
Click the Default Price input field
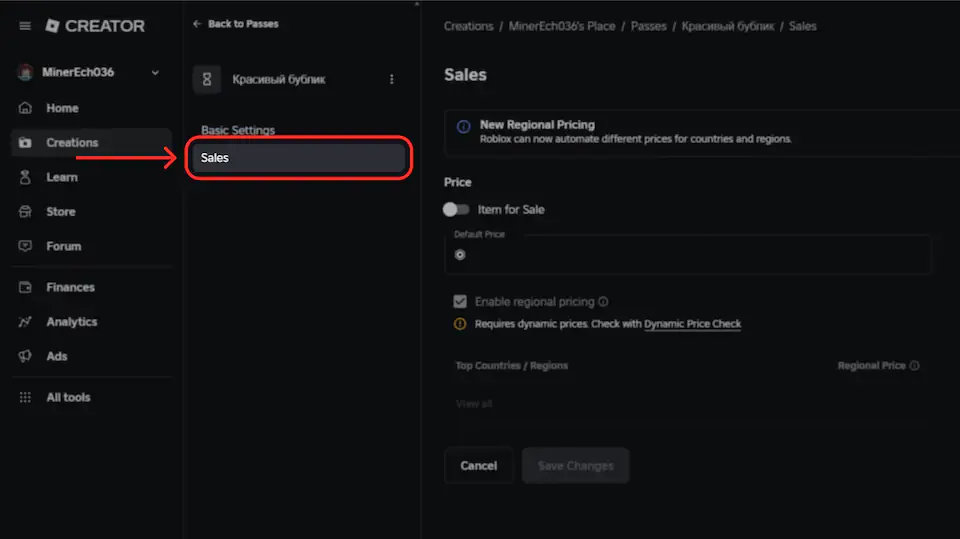click(690, 255)
